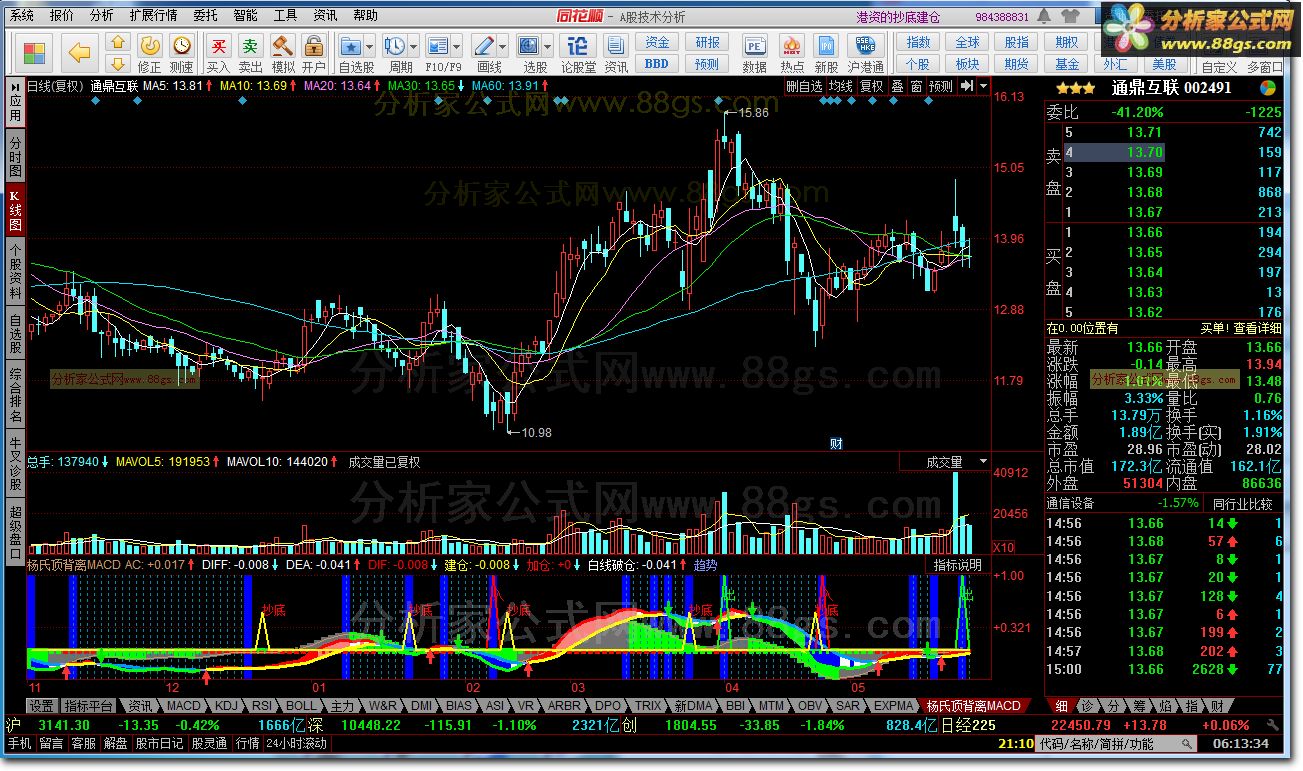1303x771 pixels.
Task: Open the 修正 correction tool
Action: click(149, 52)
